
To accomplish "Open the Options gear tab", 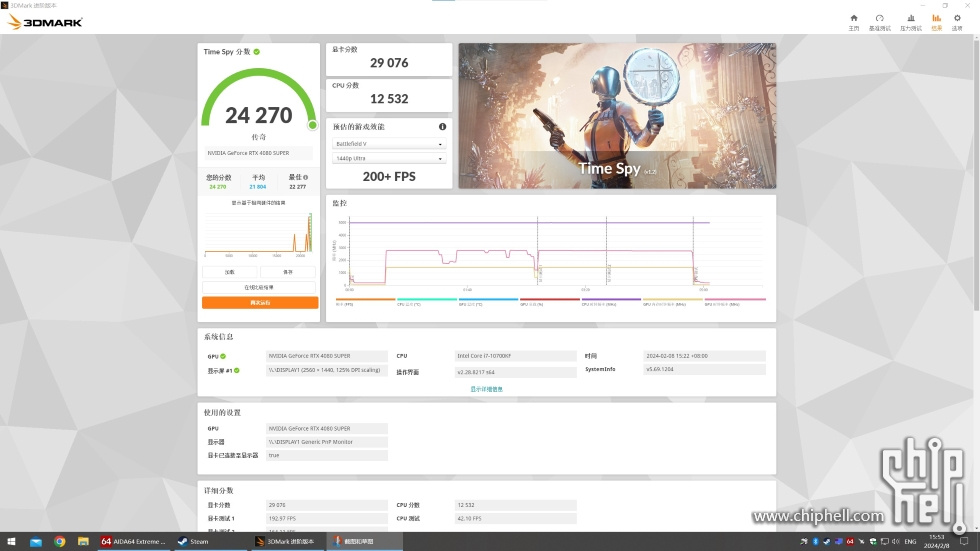I will (x=957, y=22).
